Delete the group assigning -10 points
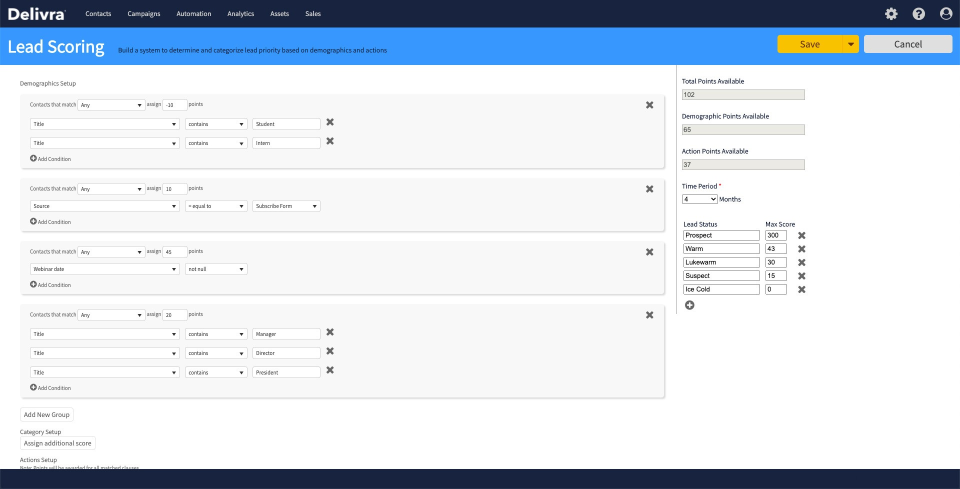The width and height of the screenshot is (960, 489). tap(650, 105)
